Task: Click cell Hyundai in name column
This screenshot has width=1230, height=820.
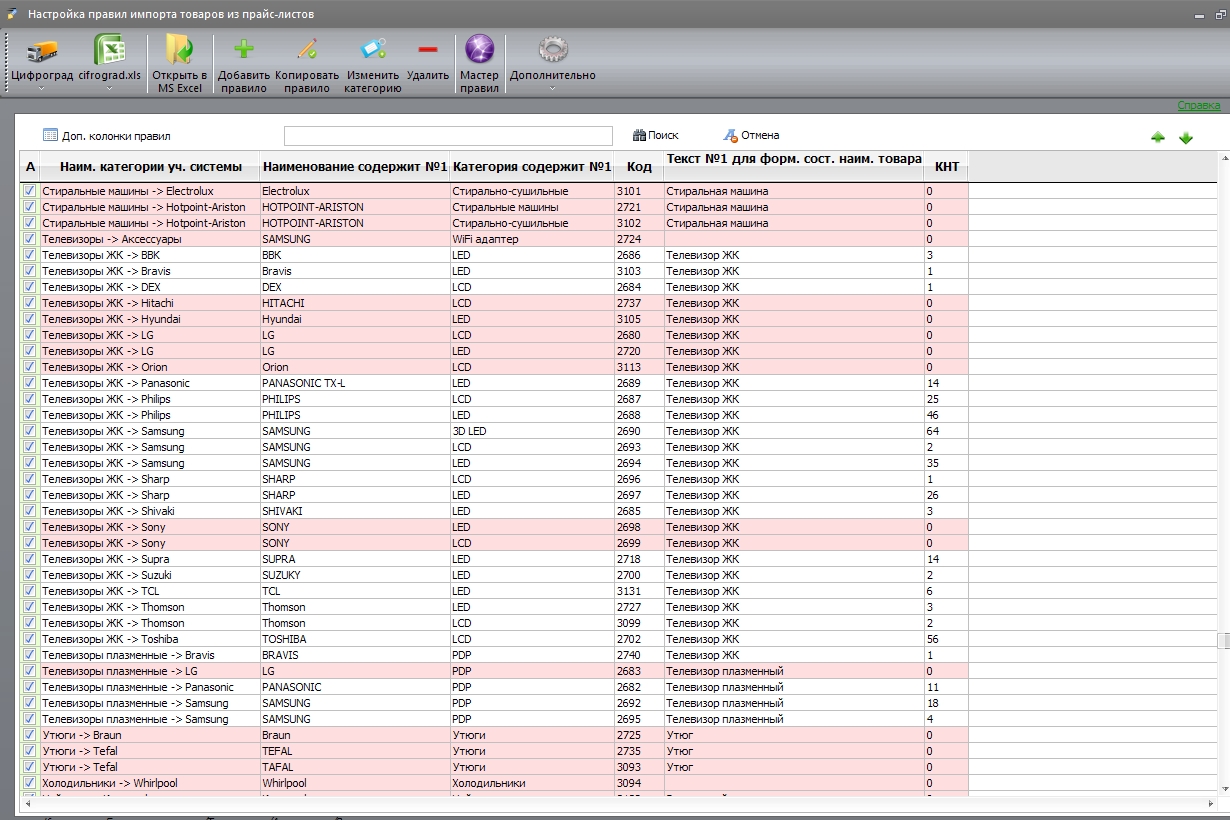Action: pos(355,319)
